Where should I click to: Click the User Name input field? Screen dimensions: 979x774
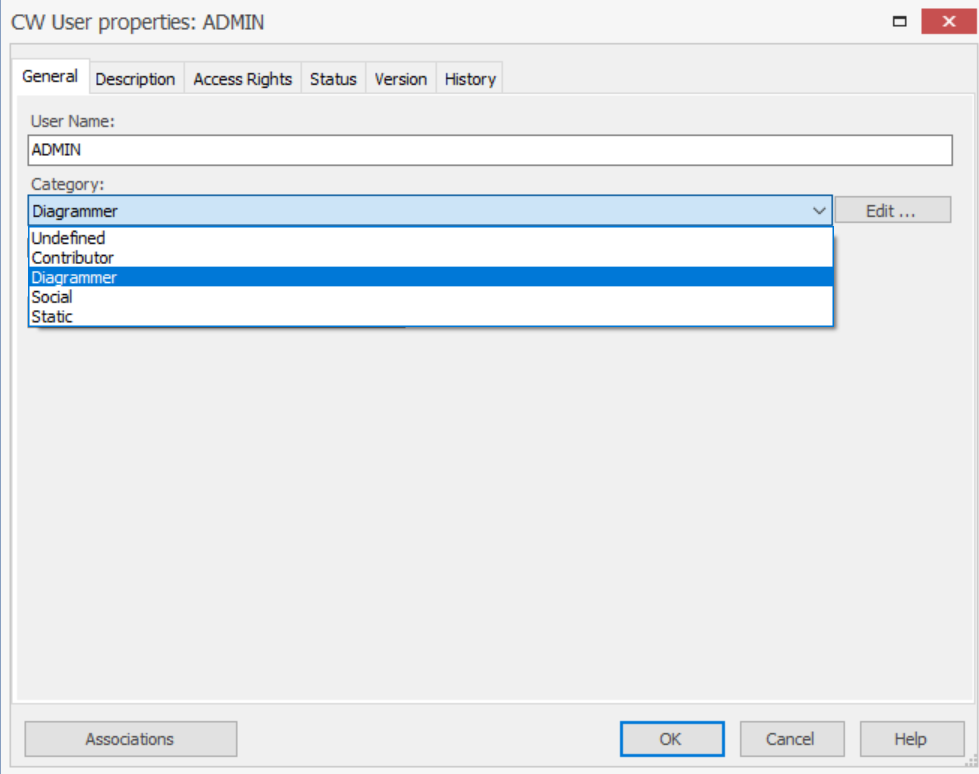coord(490,150)
